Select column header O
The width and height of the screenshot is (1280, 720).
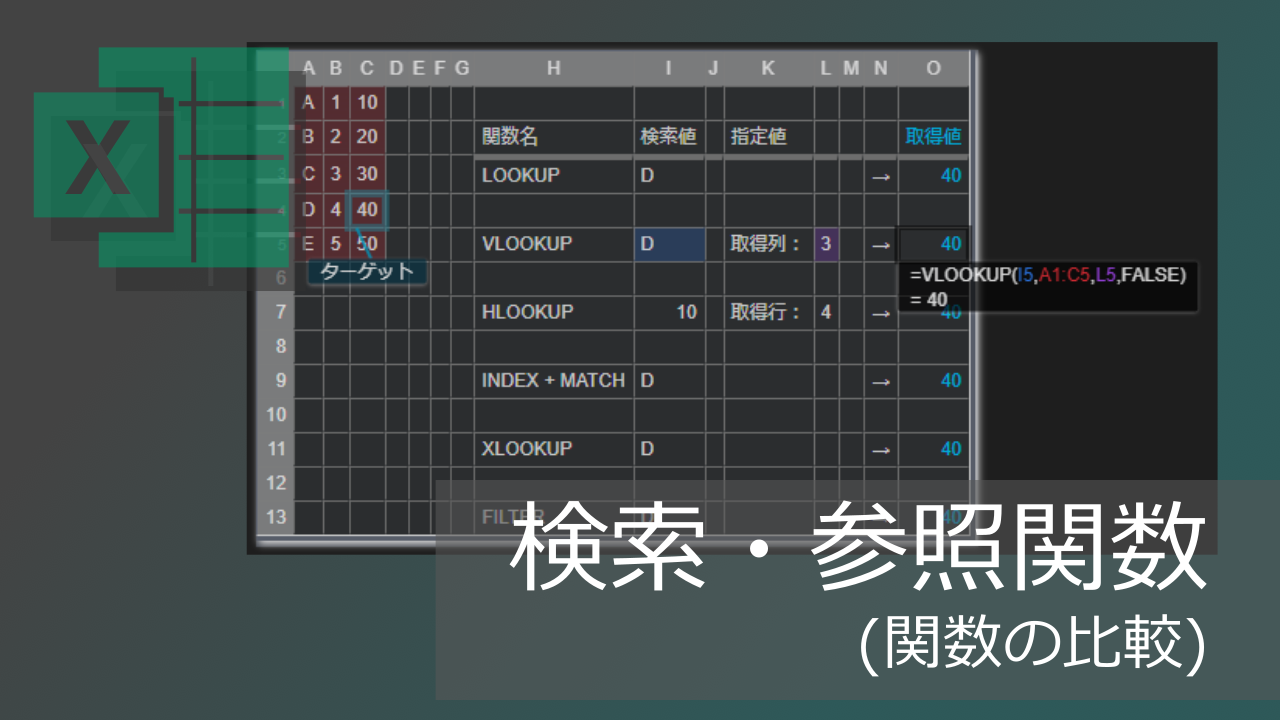click(x=933, y=68)
